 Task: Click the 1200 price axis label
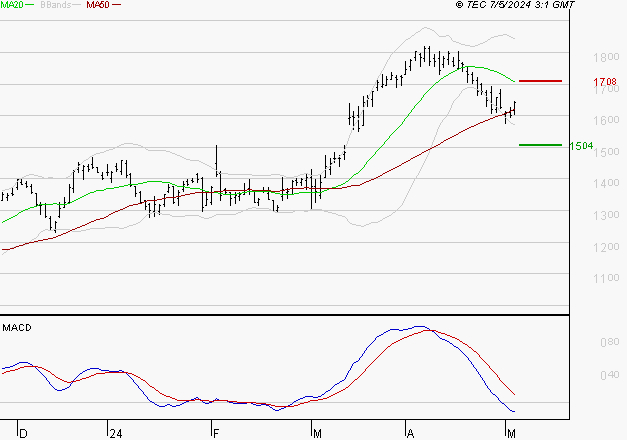tap(606, 247)
